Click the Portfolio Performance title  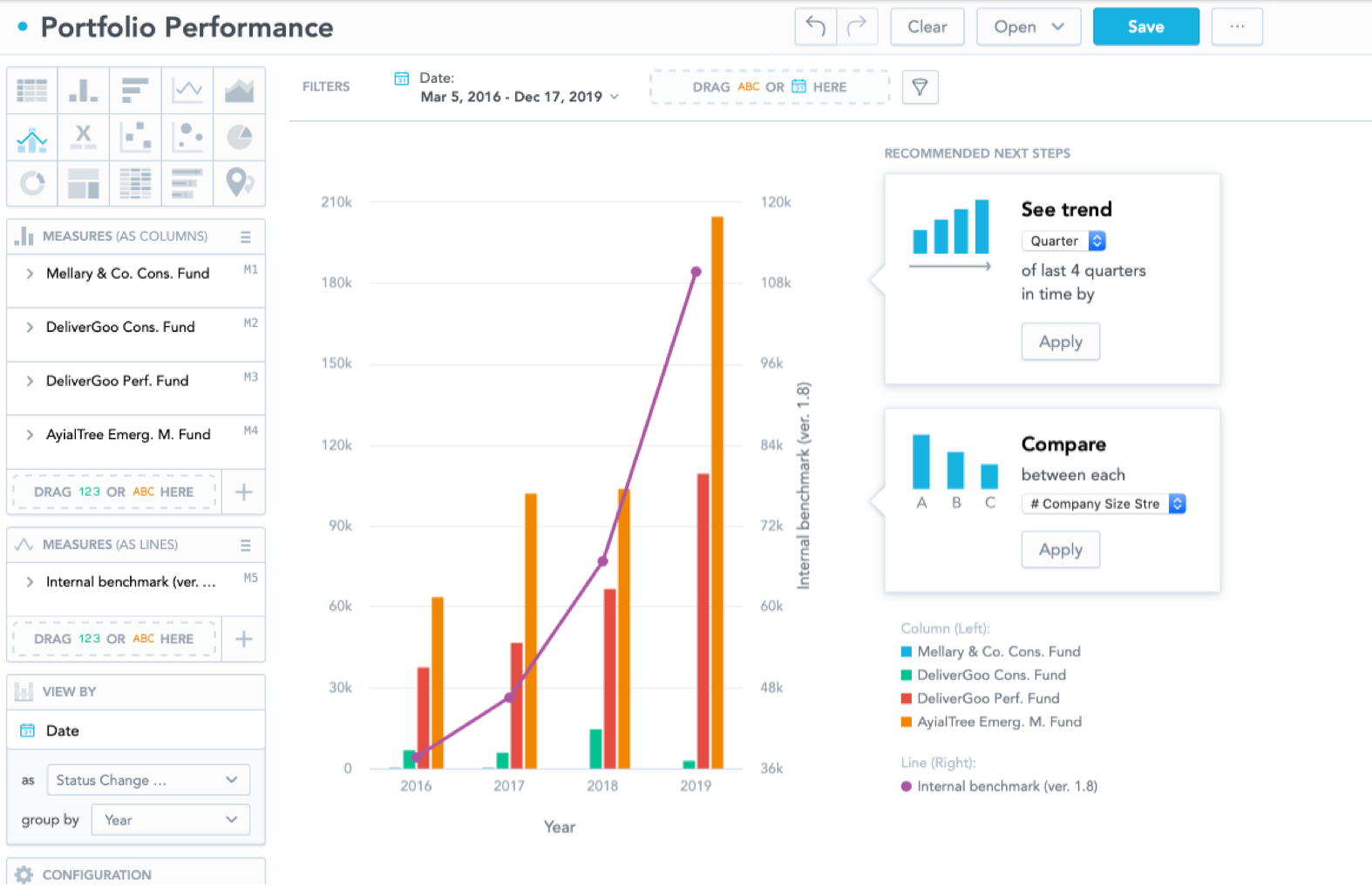tap(187, 27)
